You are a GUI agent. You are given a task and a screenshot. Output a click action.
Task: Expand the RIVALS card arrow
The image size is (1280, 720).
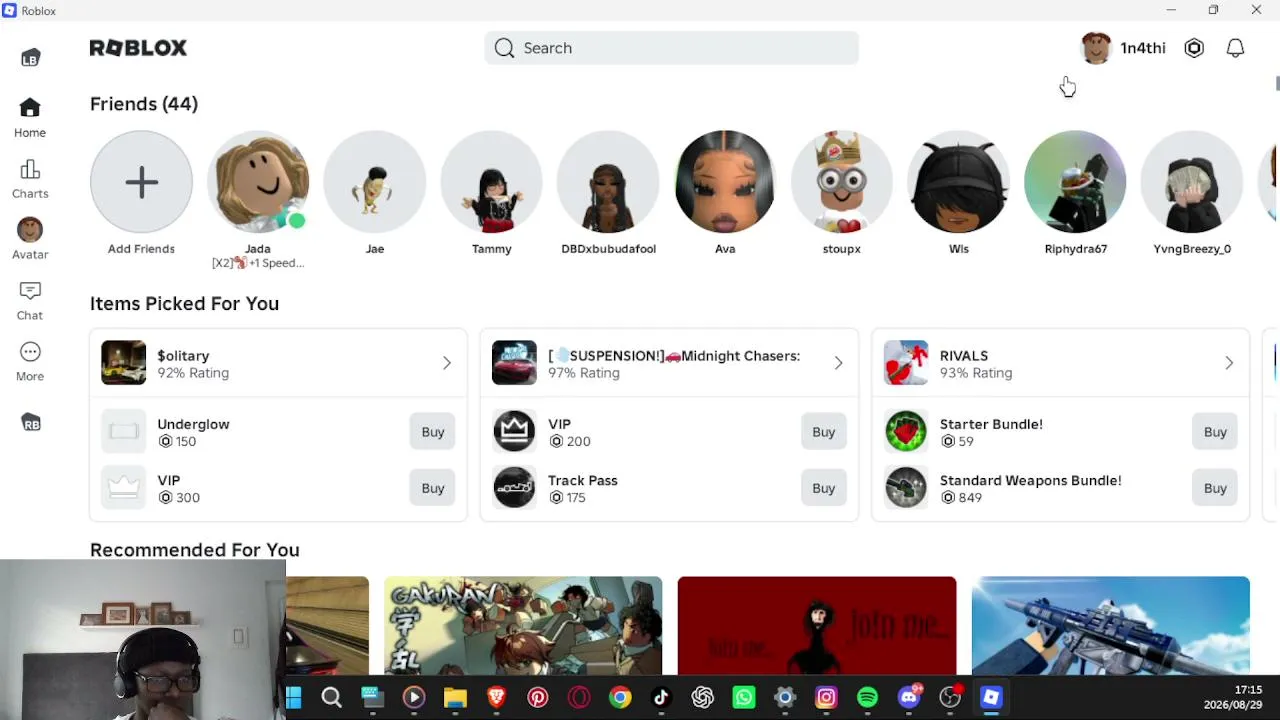(1229, 363)
